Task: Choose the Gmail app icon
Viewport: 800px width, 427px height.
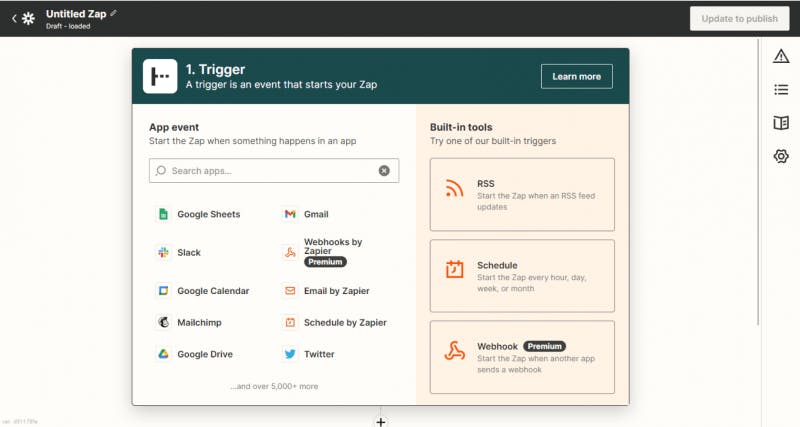Action: [x=290, y=214]
